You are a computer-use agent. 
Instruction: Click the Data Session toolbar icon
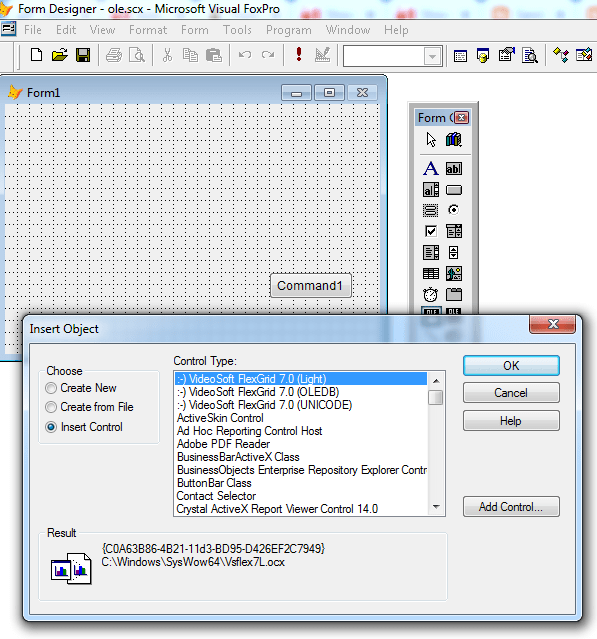(x=483, y=55)
